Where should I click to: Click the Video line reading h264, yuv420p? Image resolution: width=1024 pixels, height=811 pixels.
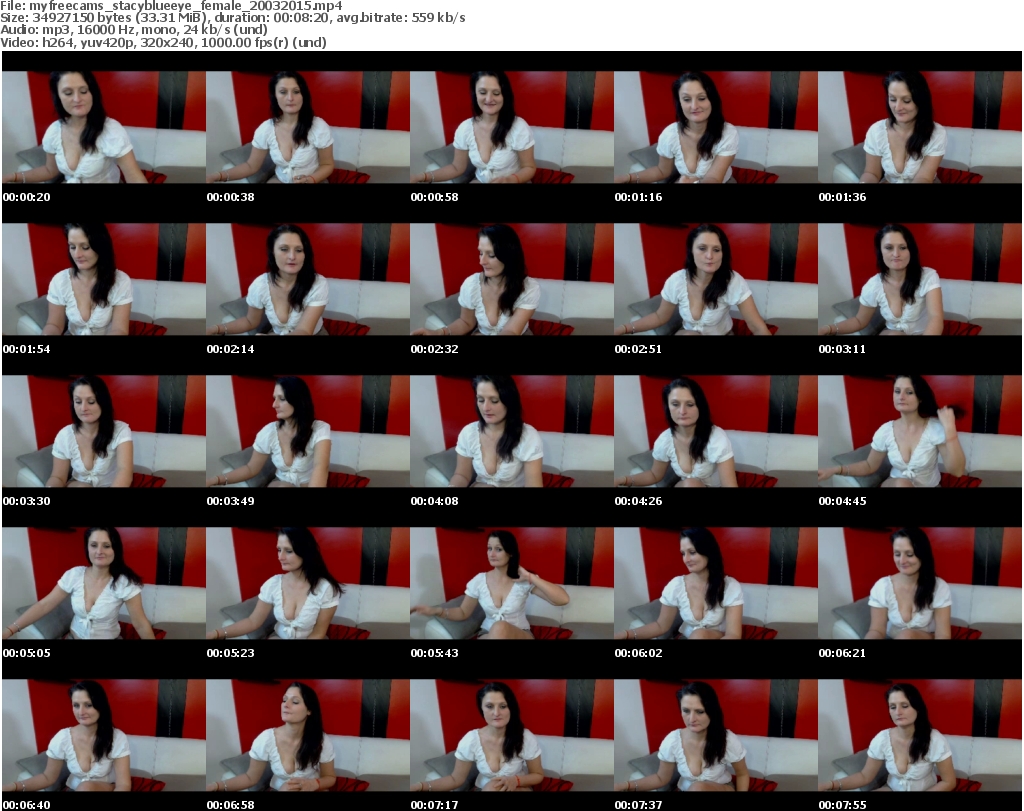[163, 42]
